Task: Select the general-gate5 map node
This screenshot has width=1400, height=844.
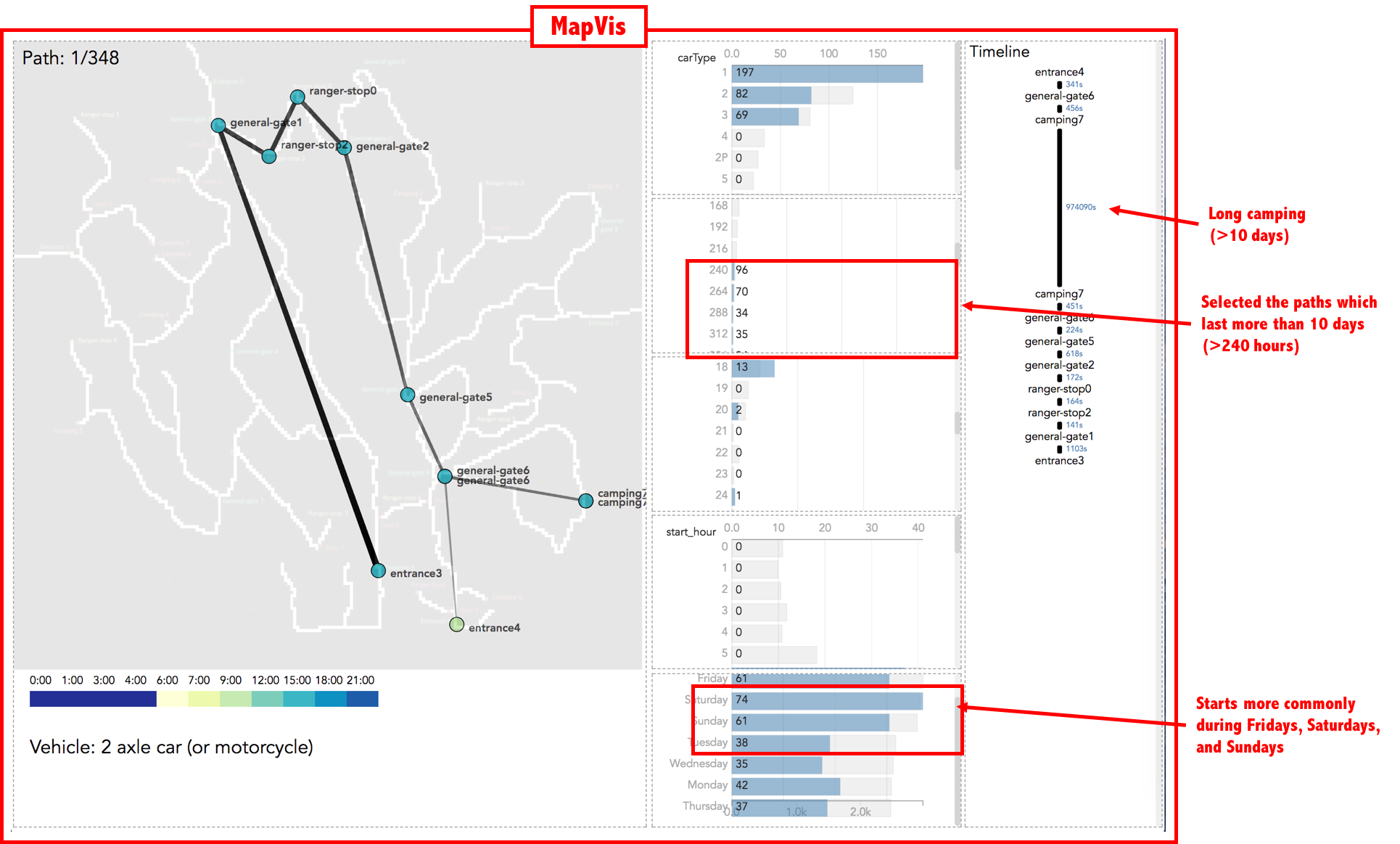Action: tap(408, 395)
